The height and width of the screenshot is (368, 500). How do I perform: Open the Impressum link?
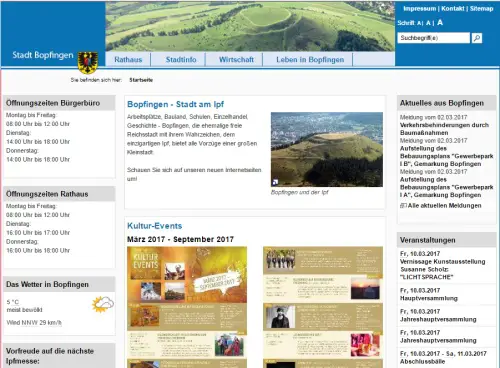(419, 9)
